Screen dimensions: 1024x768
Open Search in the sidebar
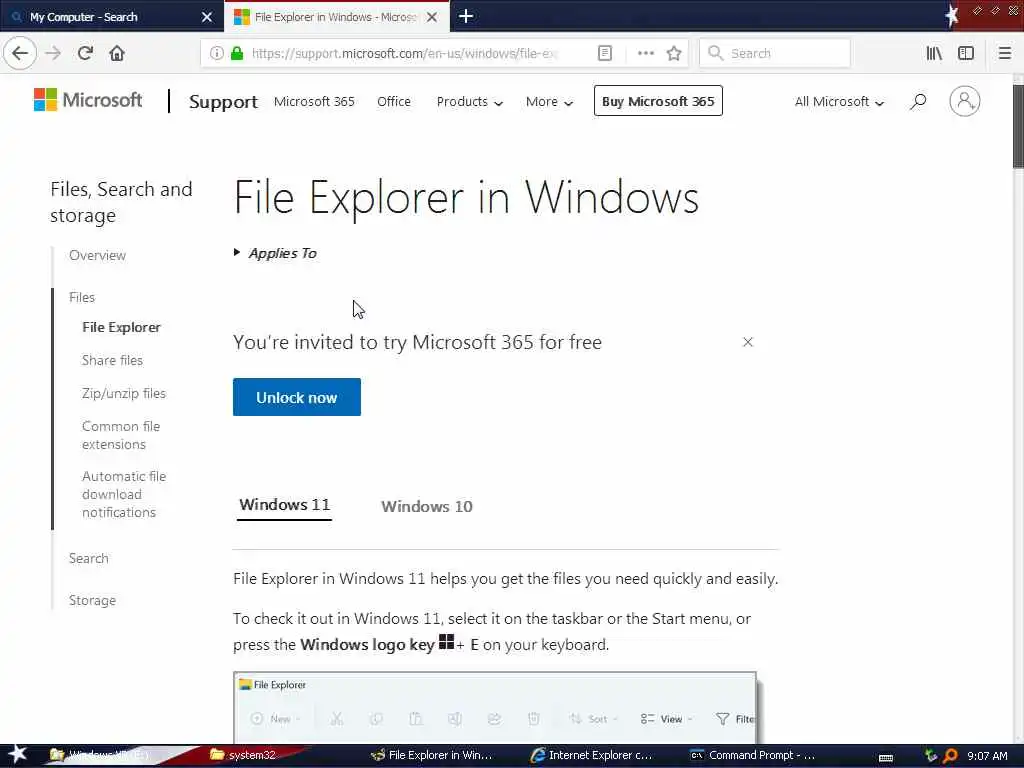point(89,558)
